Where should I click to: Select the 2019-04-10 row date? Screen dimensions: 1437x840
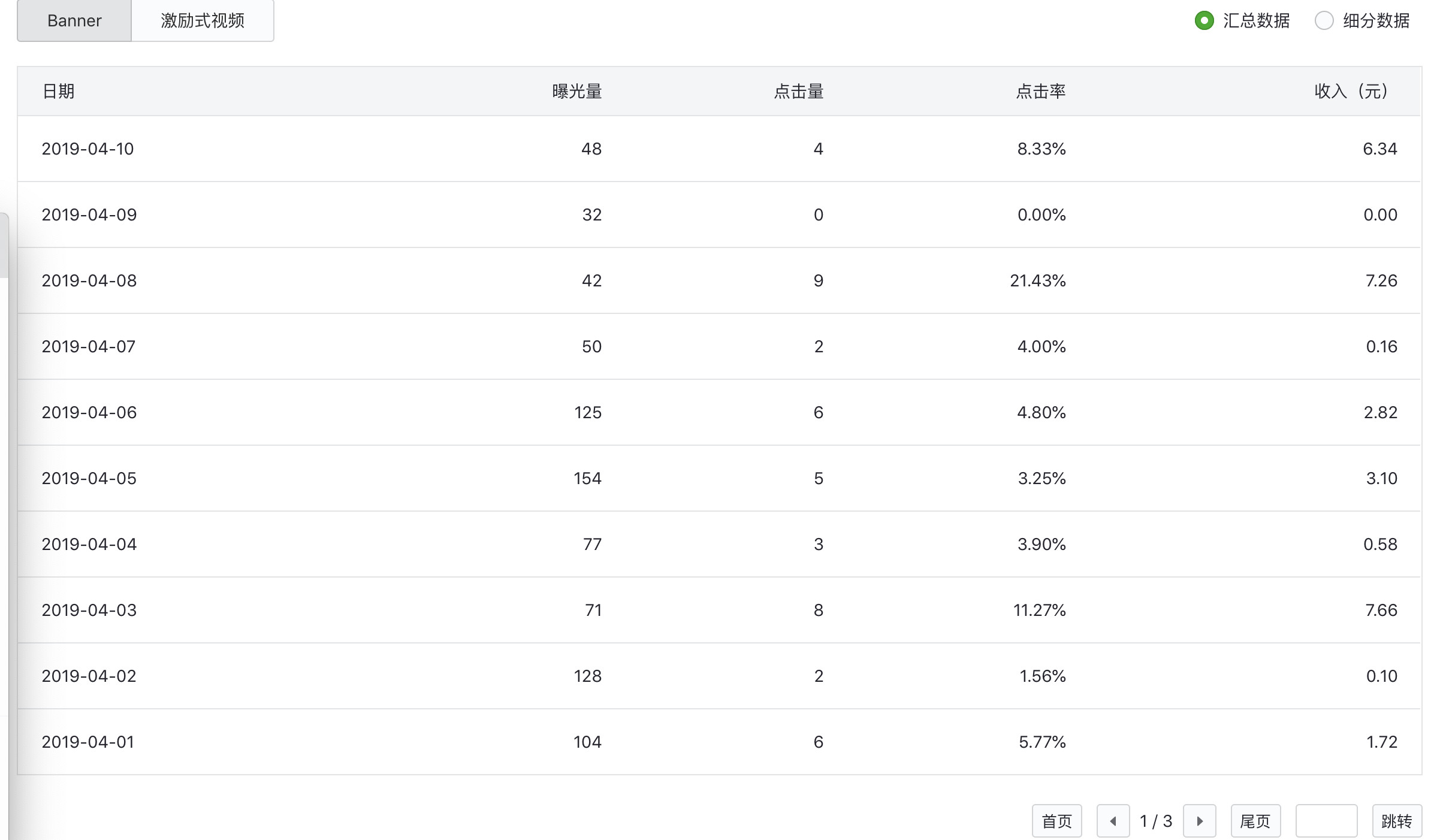(87, 149)
